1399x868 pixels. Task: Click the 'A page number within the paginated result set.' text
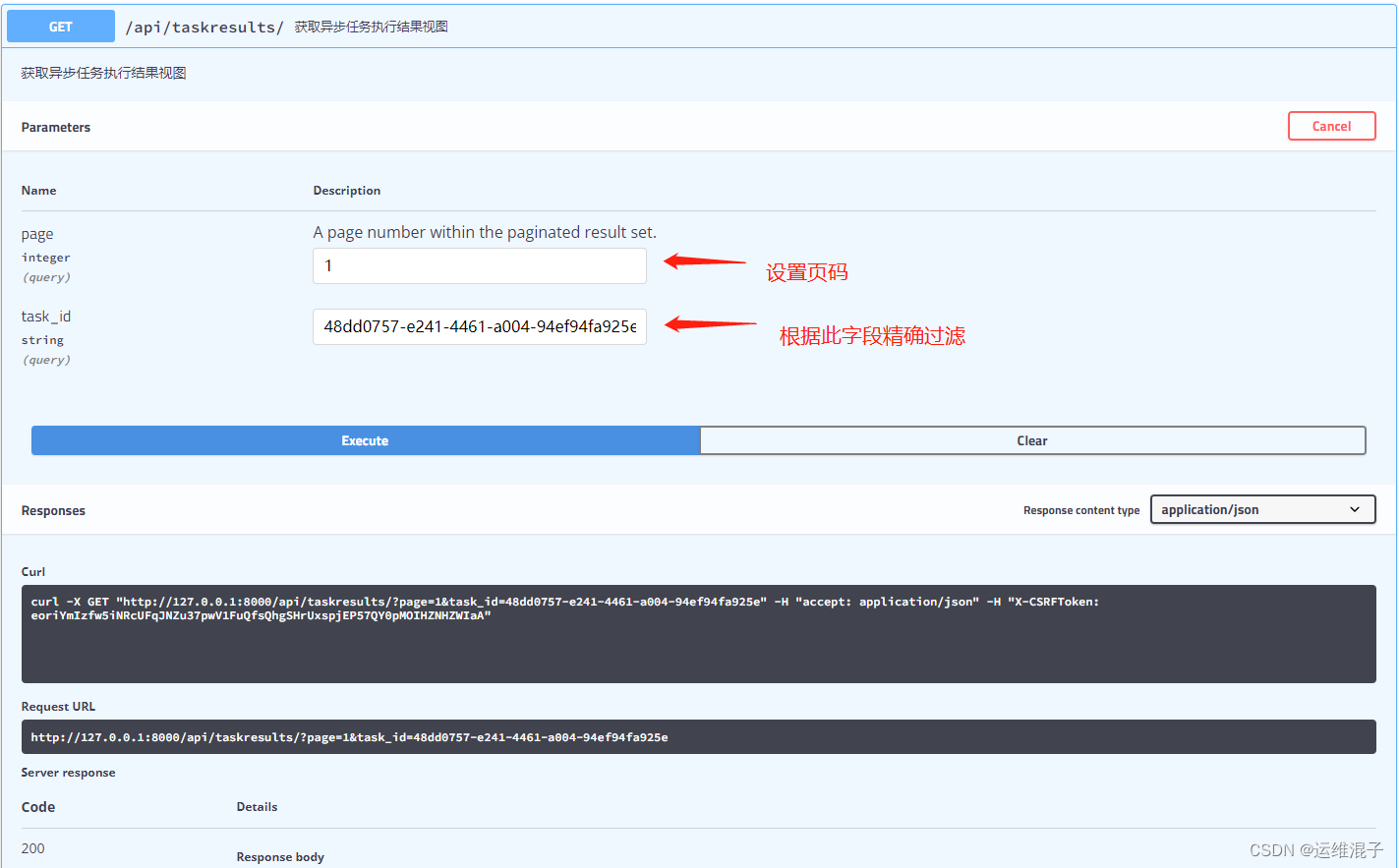[x=485, y=232]
